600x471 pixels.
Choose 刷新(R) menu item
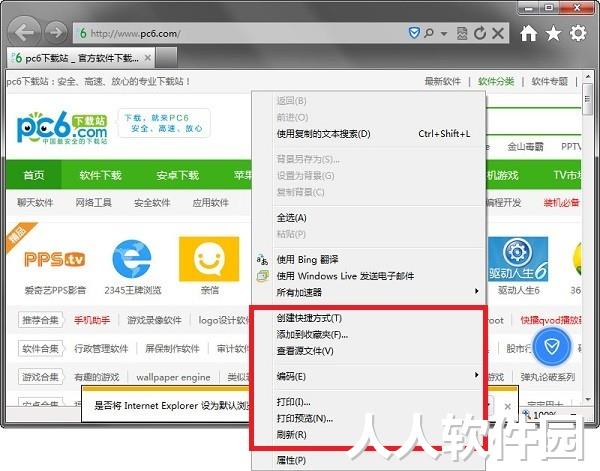pyautogui.click(x=369, y=435)
